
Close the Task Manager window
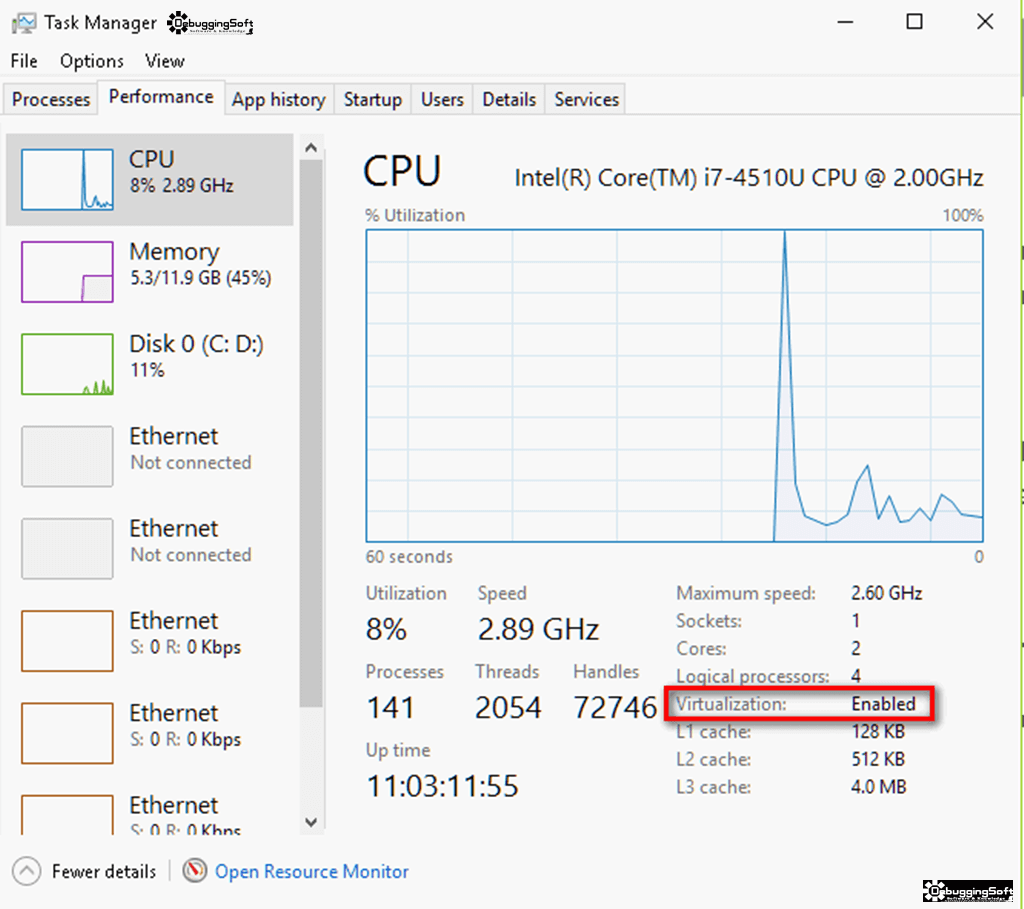985,22
